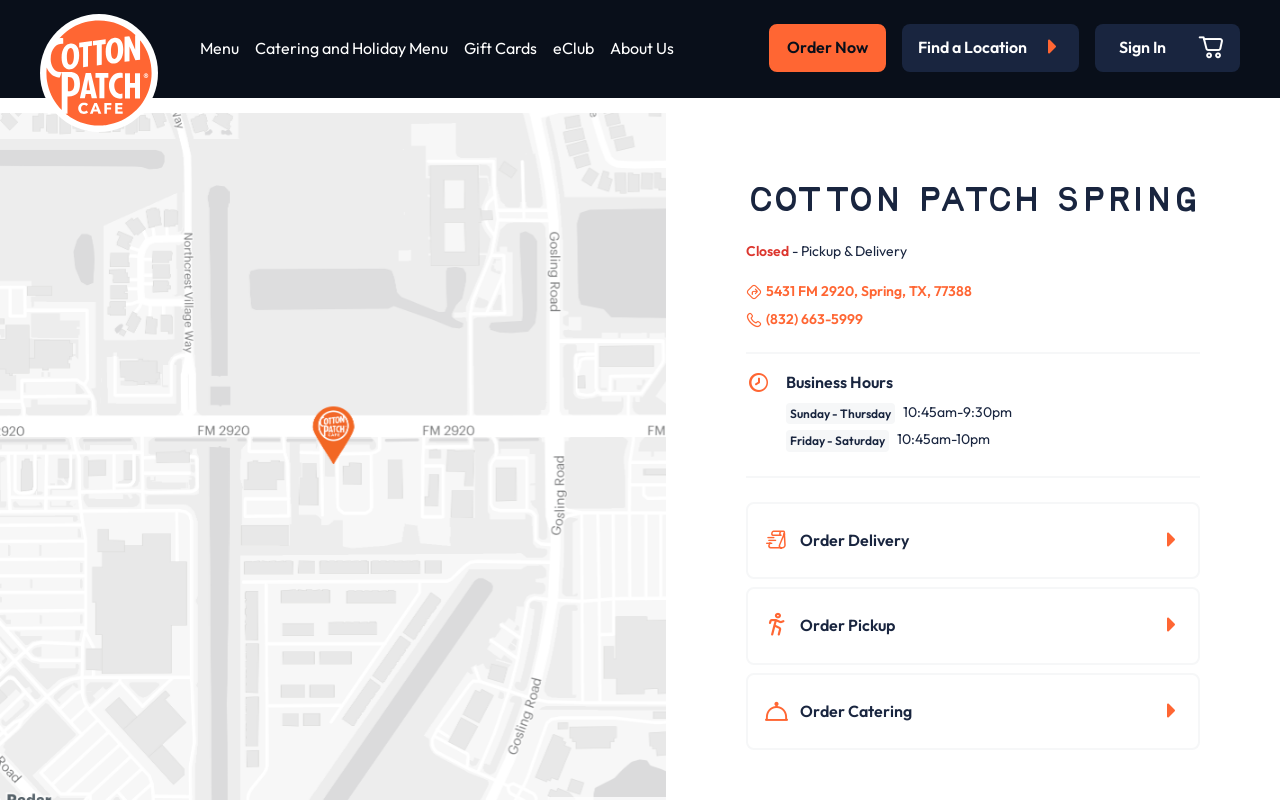
Task: Click the Business Hours heading
Action: pos(839,382)
